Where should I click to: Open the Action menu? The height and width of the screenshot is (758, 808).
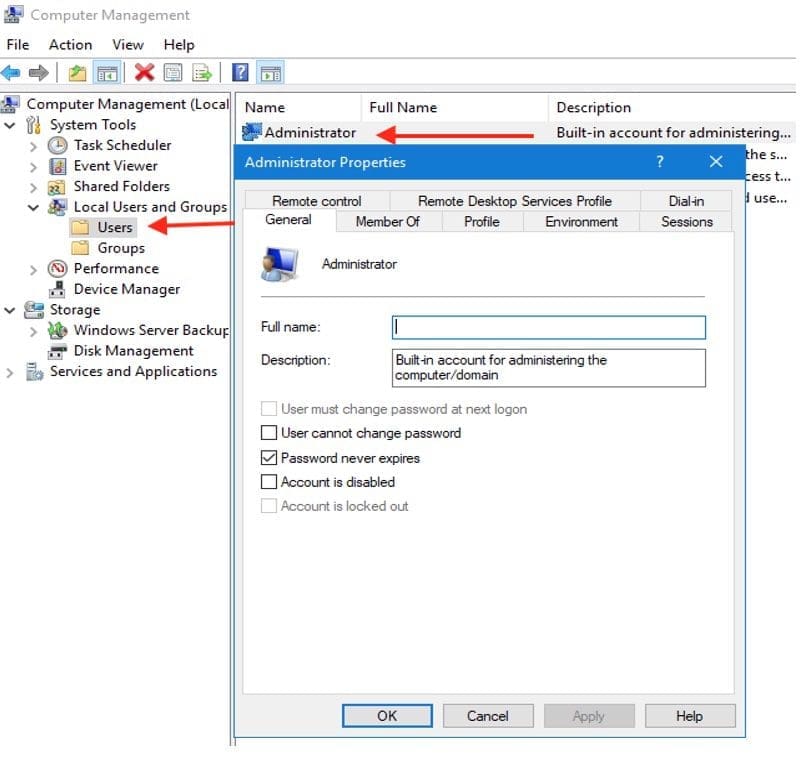pyautogui.click(x=70, y=44)
